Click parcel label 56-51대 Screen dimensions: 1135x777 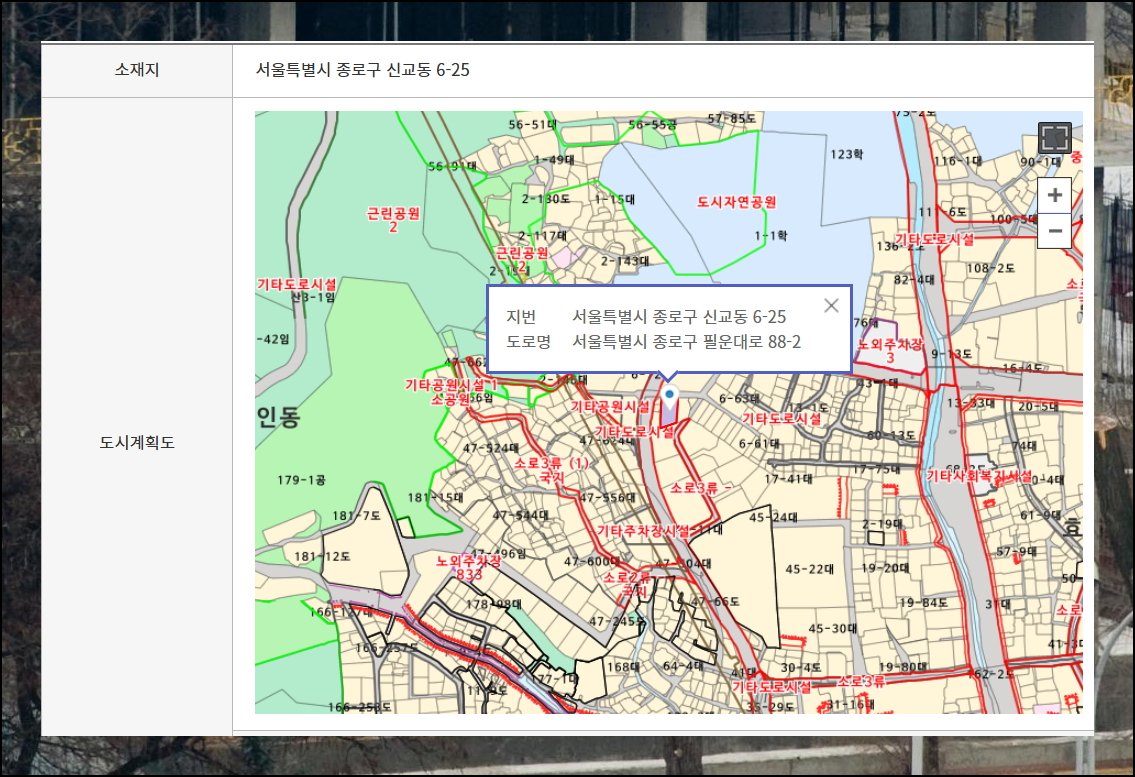(533, 125)
